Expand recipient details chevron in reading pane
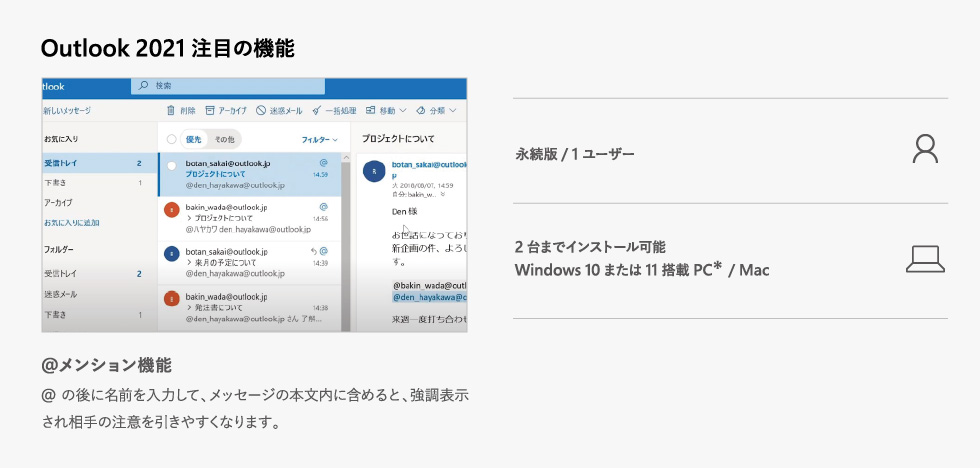This screenshot has width=980, height=468. point(443,194)
